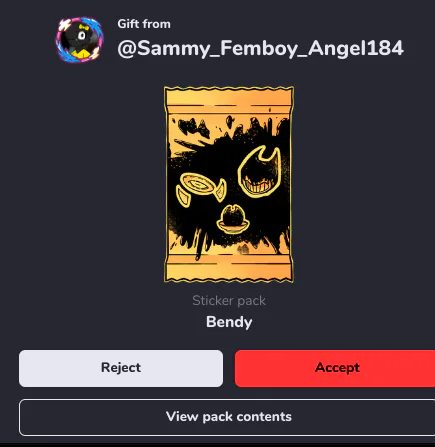Click the yellow bow on the avatar character

(x=84, y=27)
